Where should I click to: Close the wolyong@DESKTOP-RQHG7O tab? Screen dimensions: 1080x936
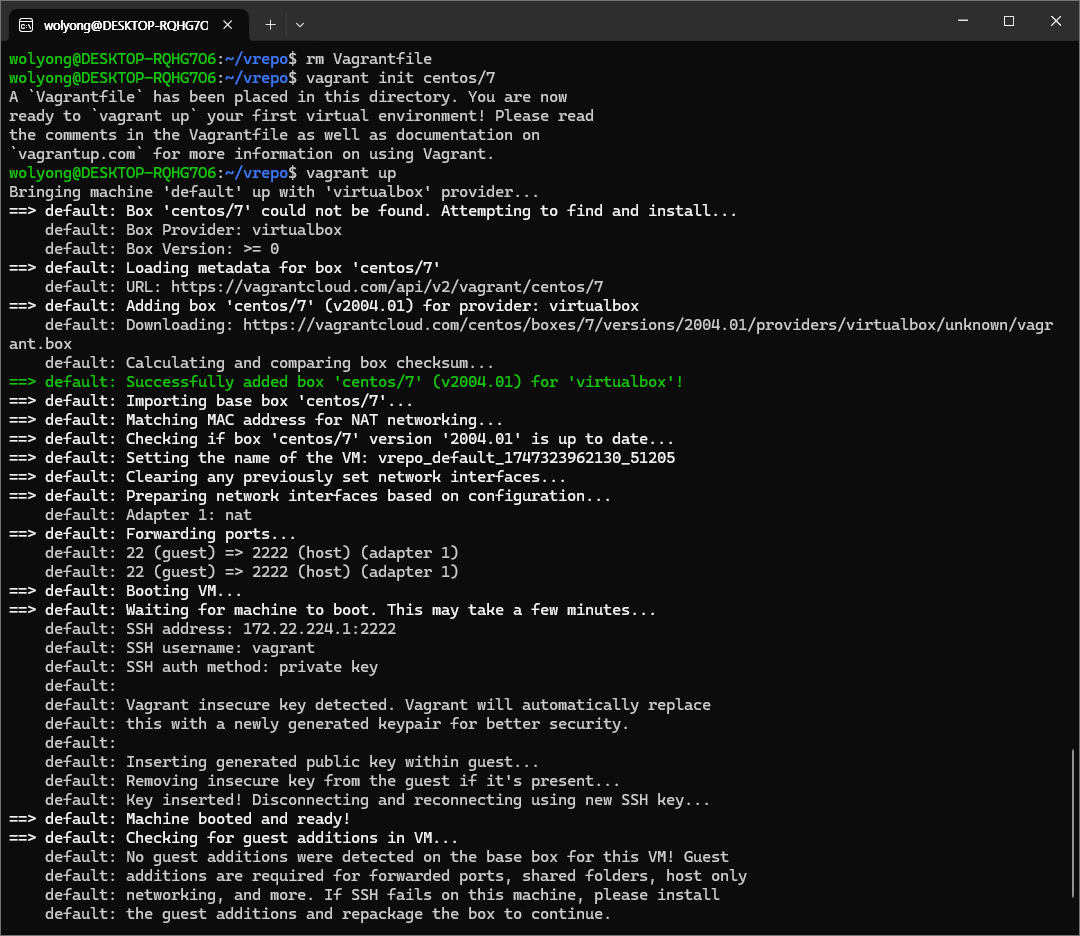231,24
